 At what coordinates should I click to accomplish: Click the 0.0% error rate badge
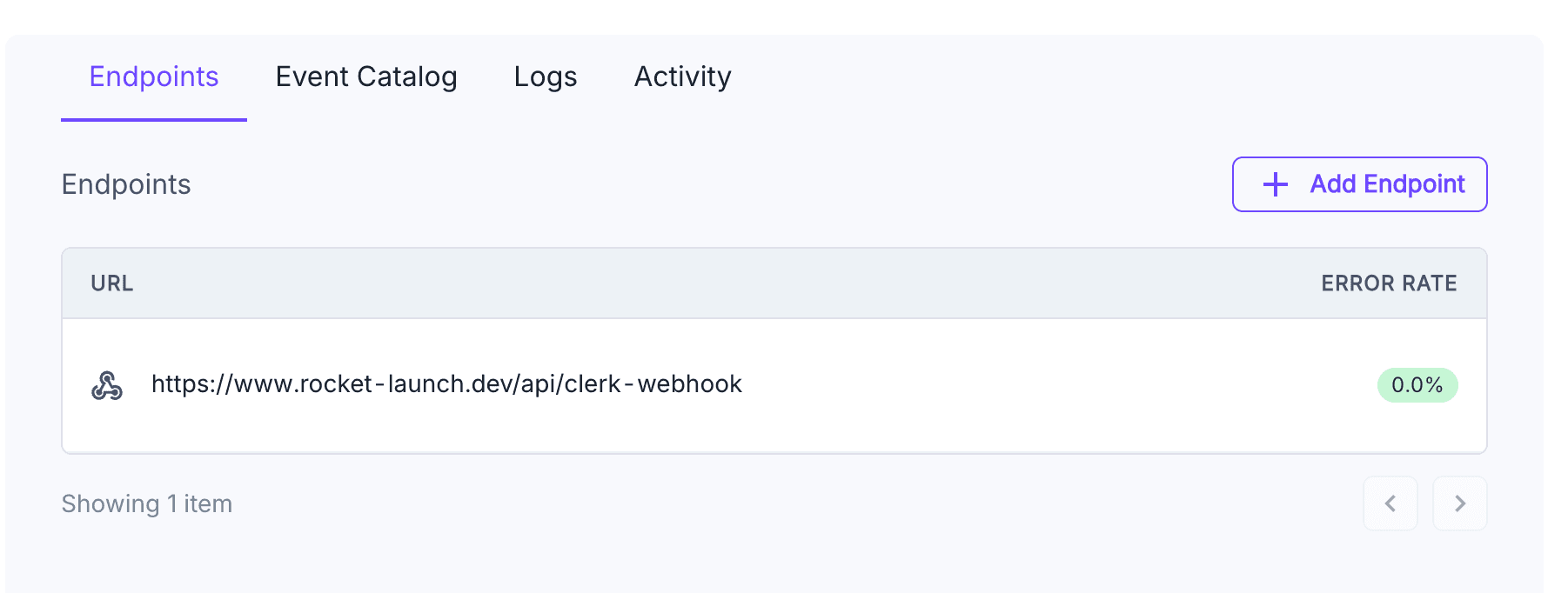click(1417, 385)
